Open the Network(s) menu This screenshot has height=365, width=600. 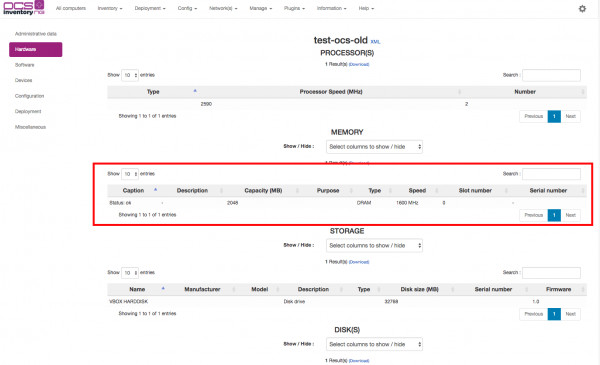(x=223, y=8)
